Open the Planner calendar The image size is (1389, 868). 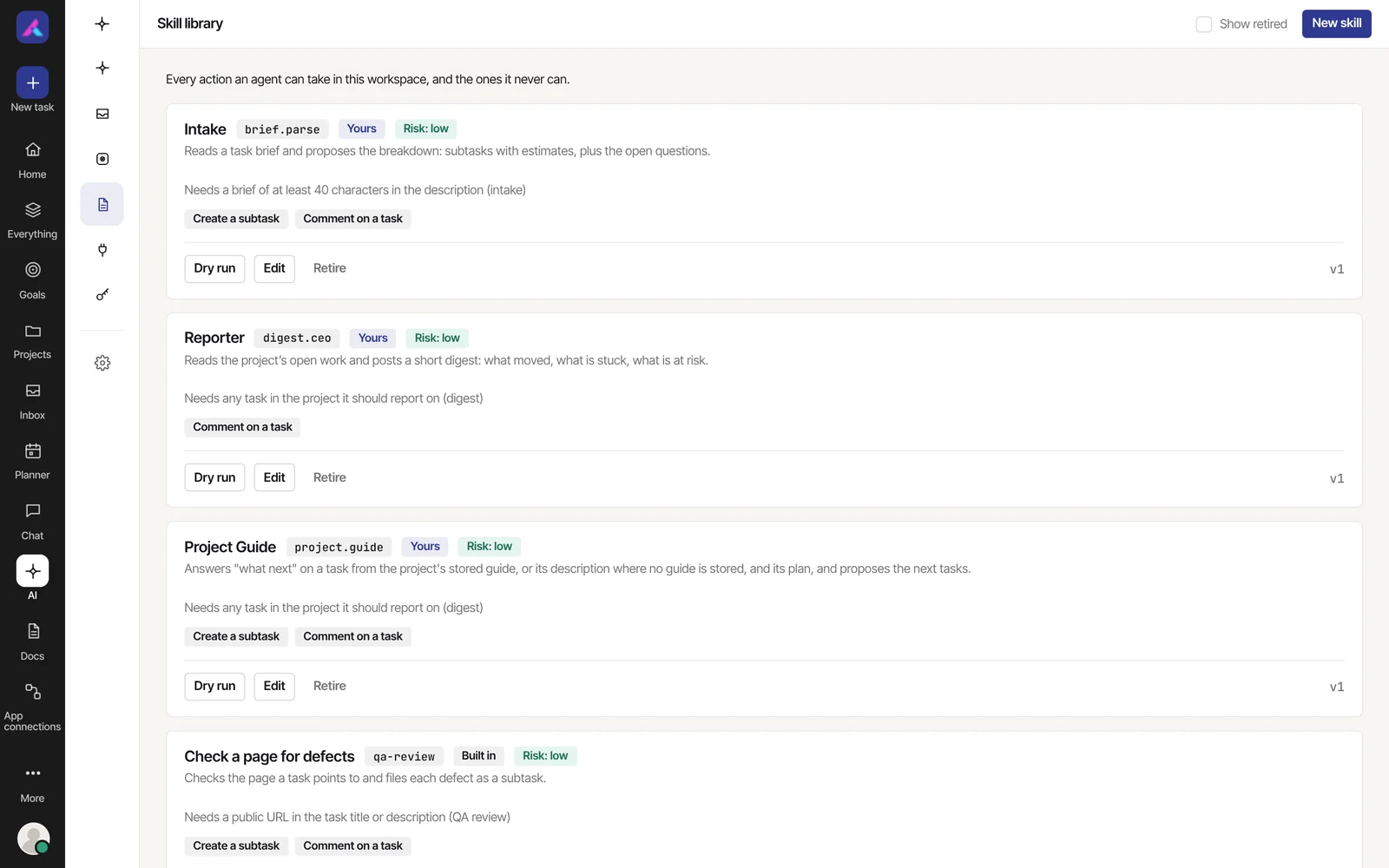[x=32, y=462]
